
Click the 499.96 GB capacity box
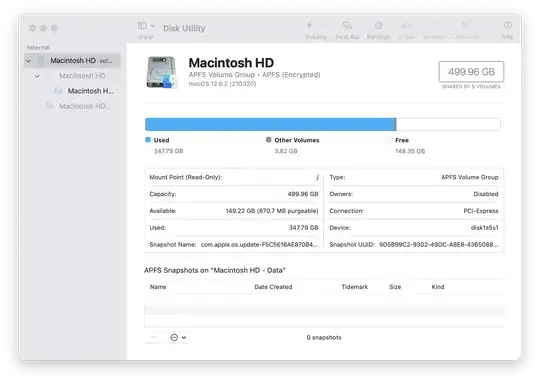[471, 72]
